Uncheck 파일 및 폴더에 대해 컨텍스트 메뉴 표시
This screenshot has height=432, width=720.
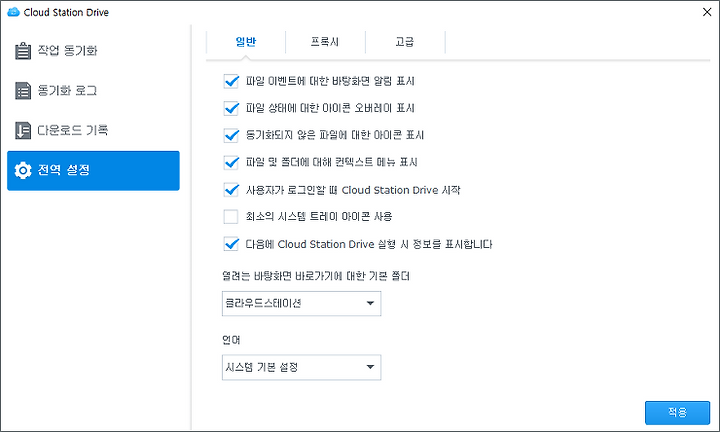click(x=231, y=163)
